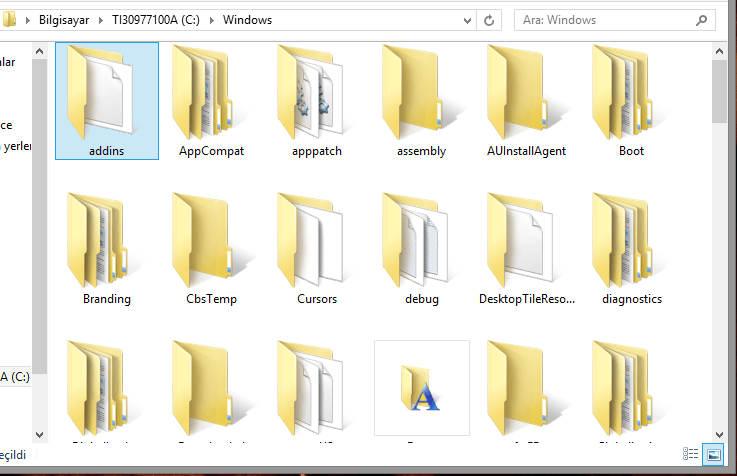
Task: Click the addins folder name
Action: pos(107,151)
